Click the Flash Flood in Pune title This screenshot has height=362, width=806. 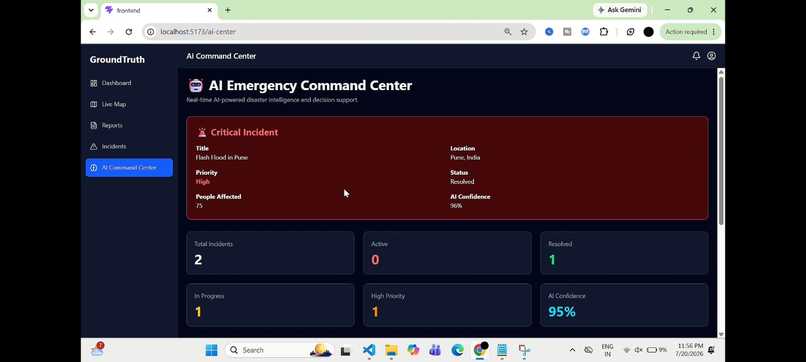tap(222, 157)
